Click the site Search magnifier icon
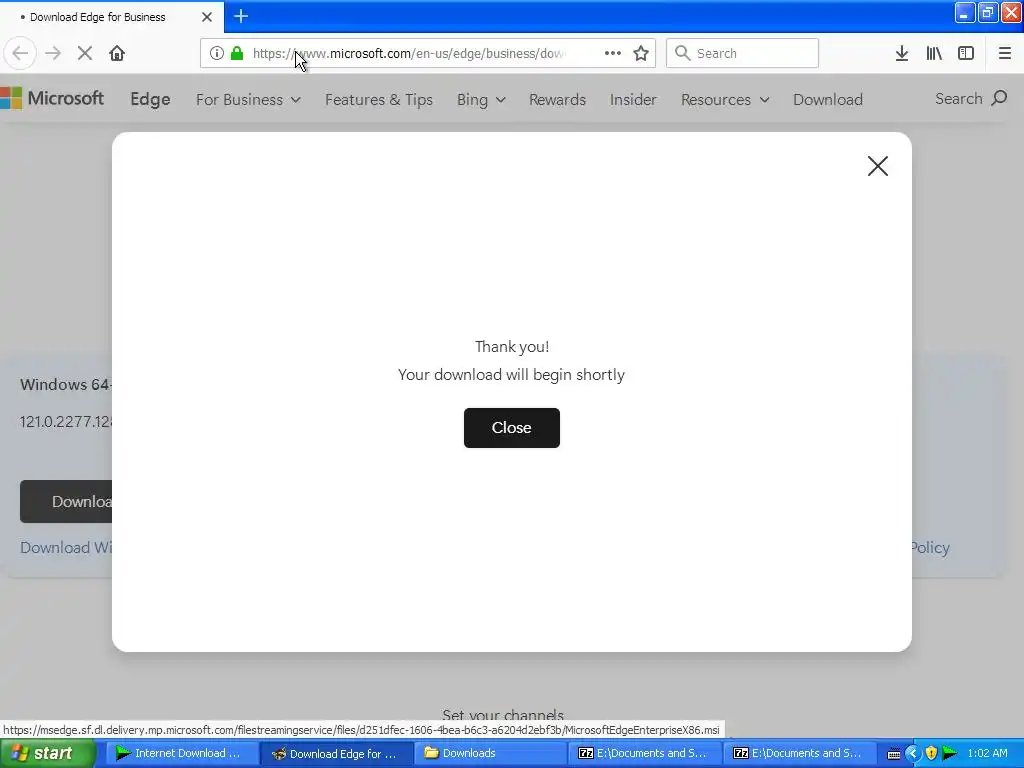 tap(999, 99)
